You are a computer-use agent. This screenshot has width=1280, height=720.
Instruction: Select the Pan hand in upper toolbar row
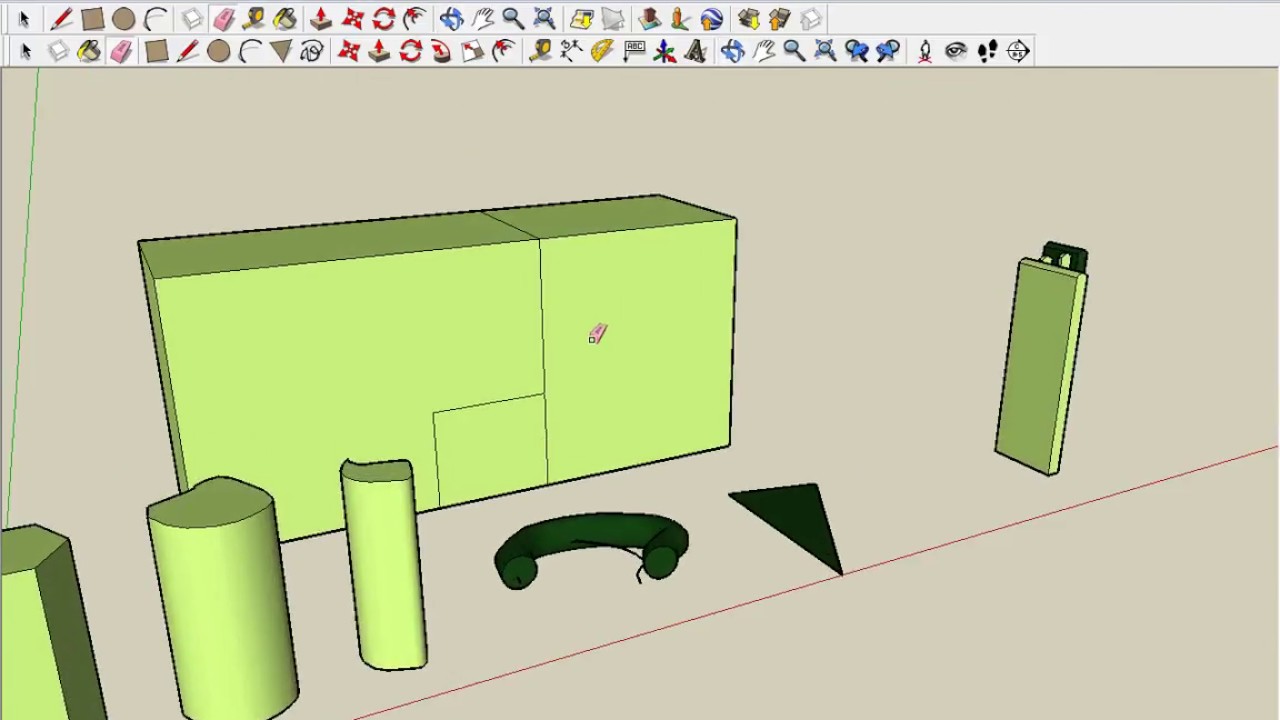[x=482, y=19]
